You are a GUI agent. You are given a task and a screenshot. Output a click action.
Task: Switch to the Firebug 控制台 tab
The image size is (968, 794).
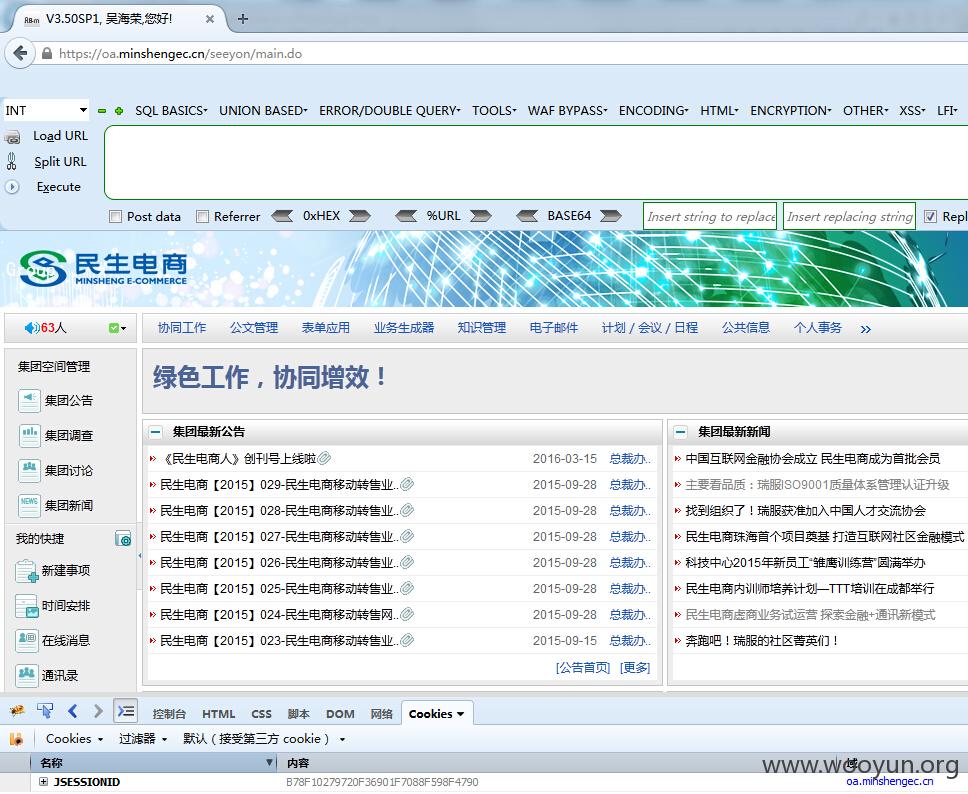169,714
